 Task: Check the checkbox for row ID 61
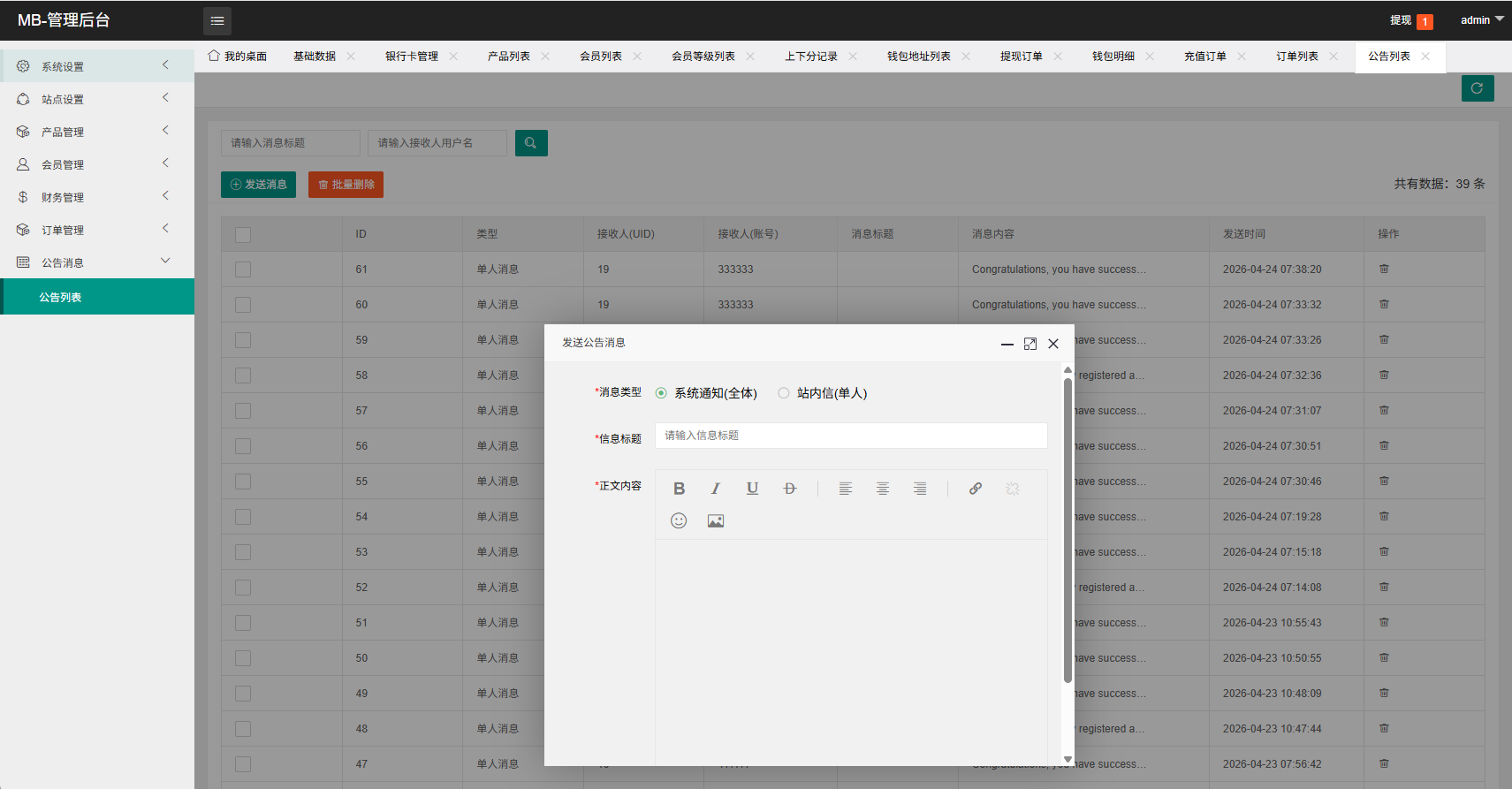243,269
